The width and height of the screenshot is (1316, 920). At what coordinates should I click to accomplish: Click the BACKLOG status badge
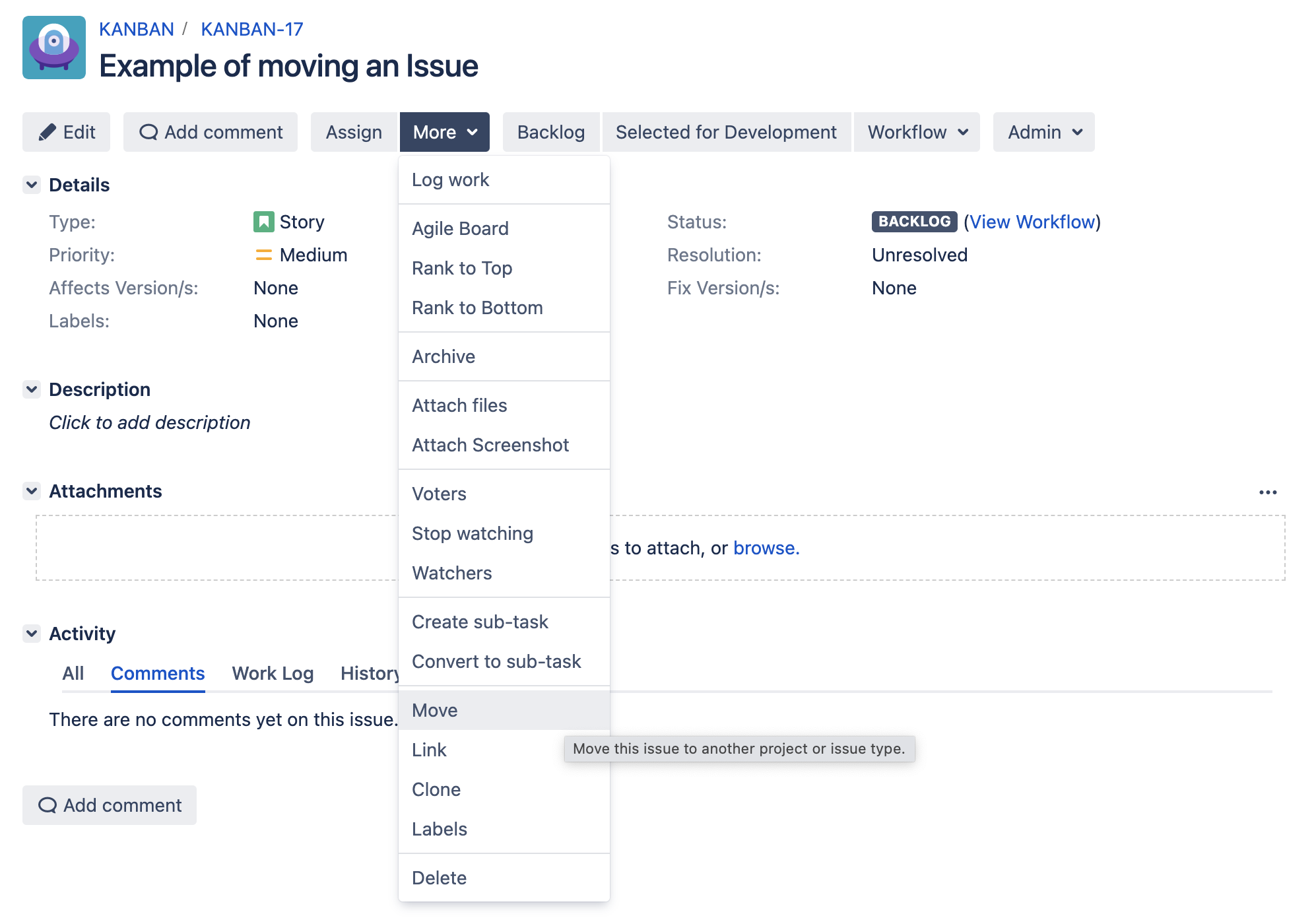(x=914, y=222)
